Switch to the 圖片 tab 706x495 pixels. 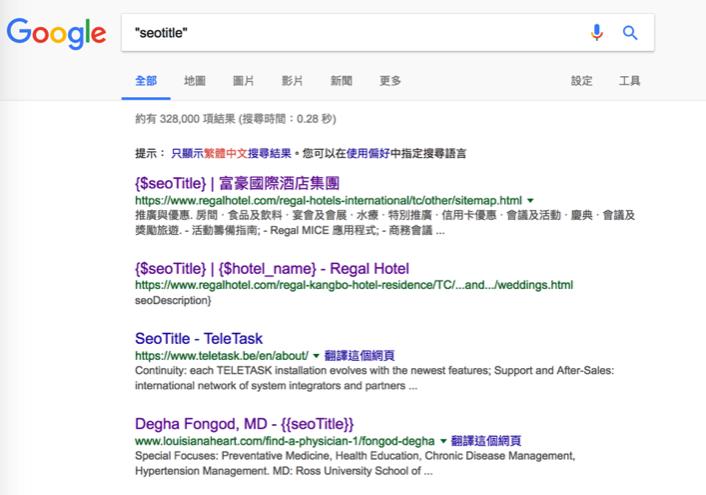[x=244, y=81]
